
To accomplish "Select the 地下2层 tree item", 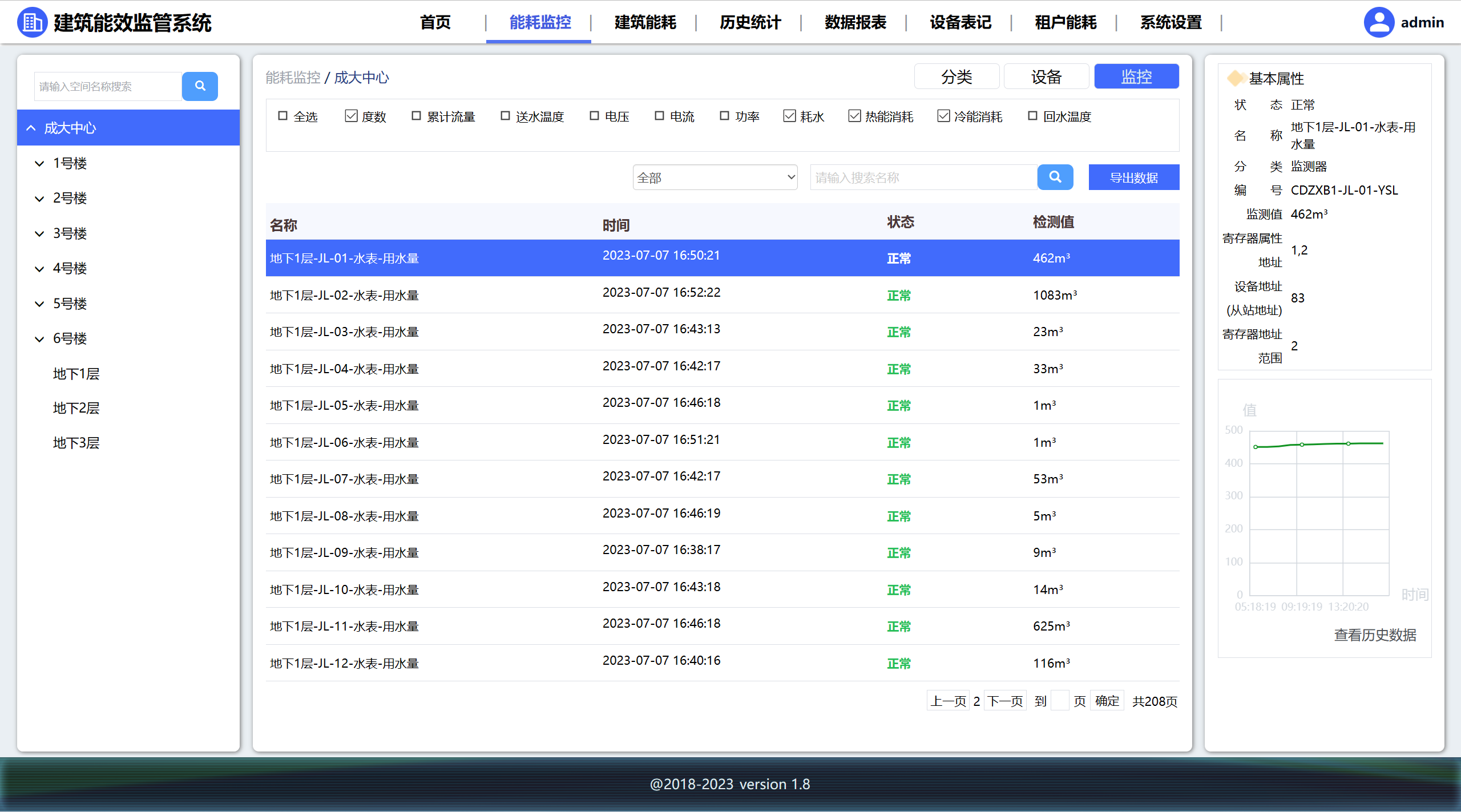I will 76,409.
